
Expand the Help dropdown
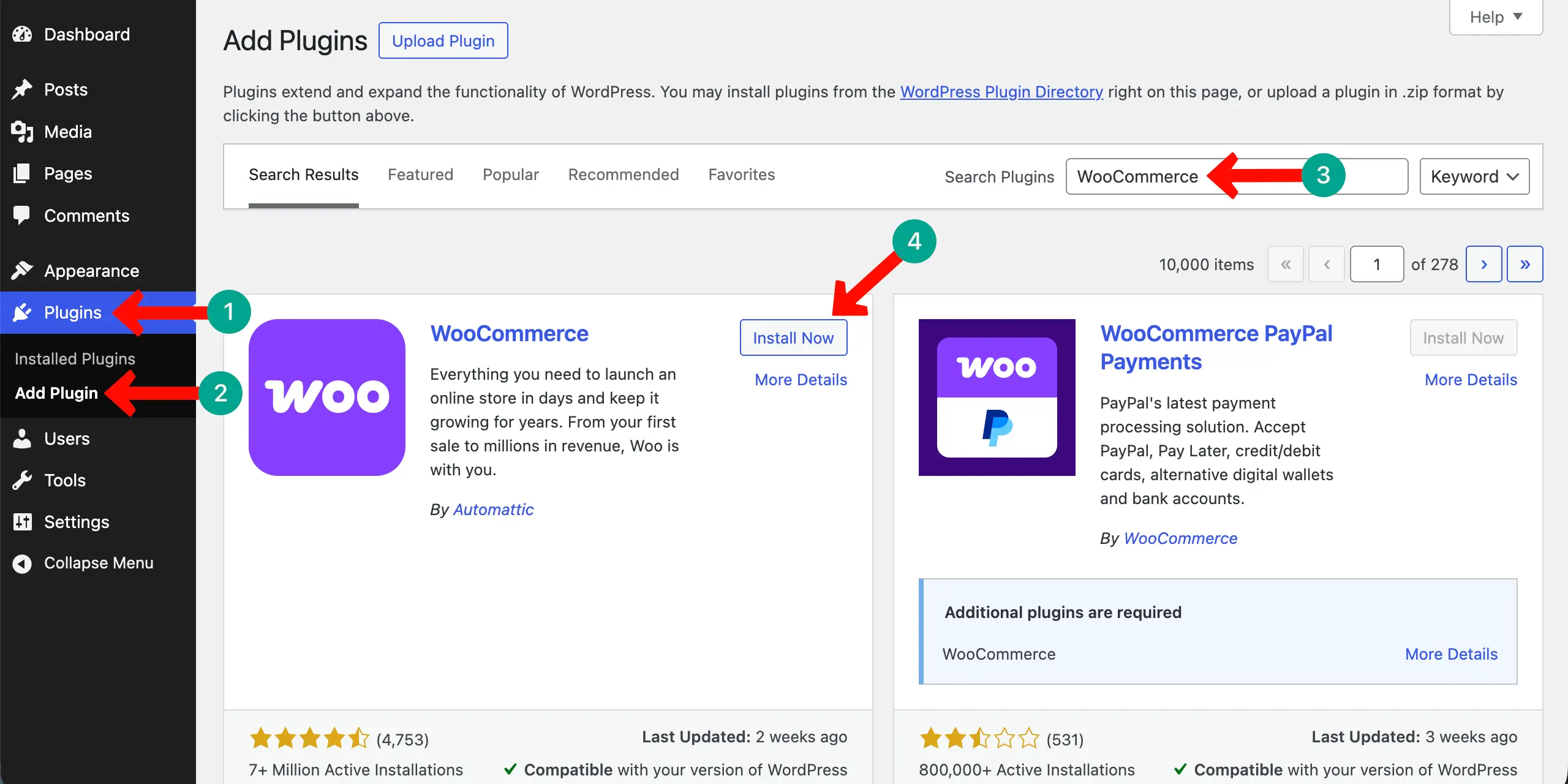click(x=1496, y=17)
